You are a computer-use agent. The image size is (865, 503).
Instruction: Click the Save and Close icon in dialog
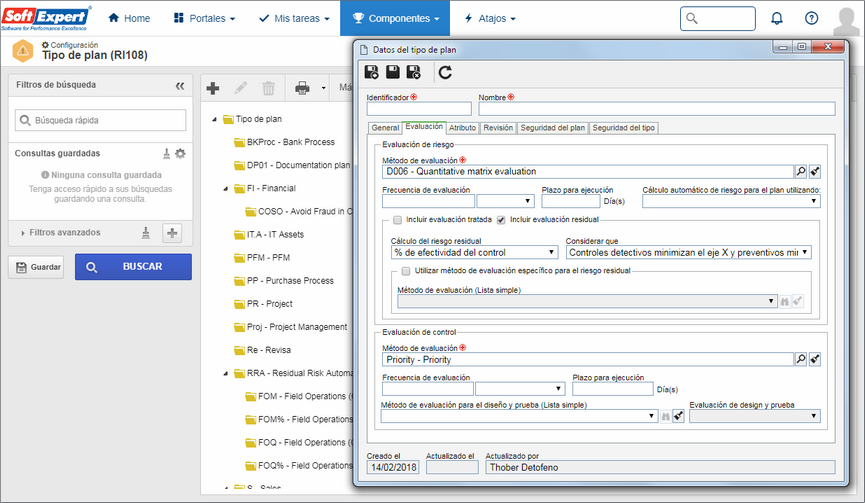pyautogui.click(x=413, y=72)
